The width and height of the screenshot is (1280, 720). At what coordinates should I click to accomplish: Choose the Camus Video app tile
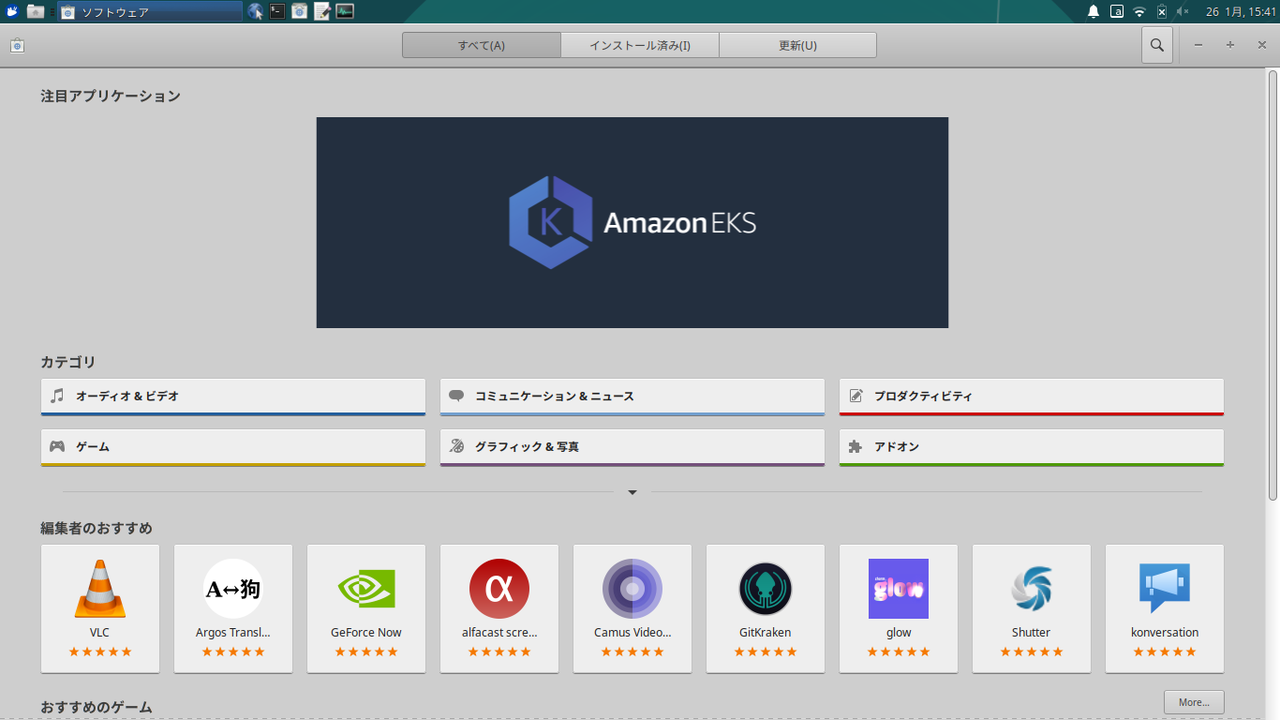(632, 608)
